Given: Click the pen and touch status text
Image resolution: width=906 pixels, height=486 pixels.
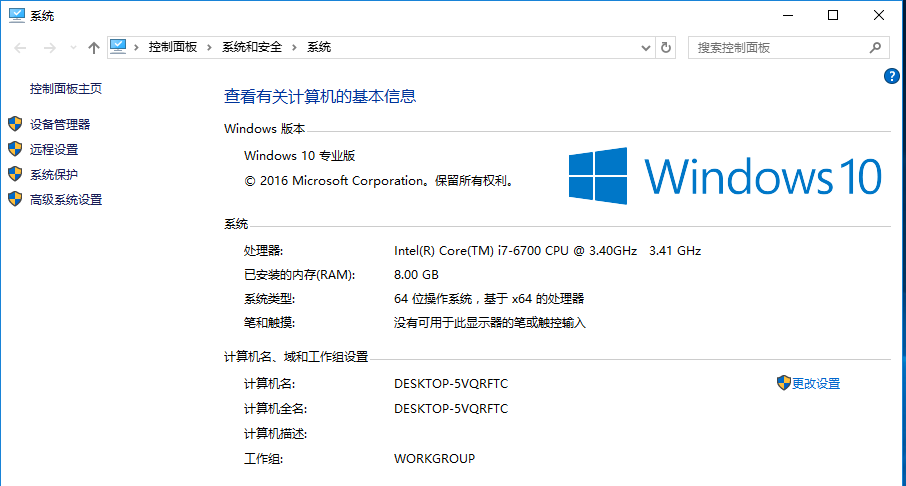Looking at the screenshot, I should [x=489, y=323].
